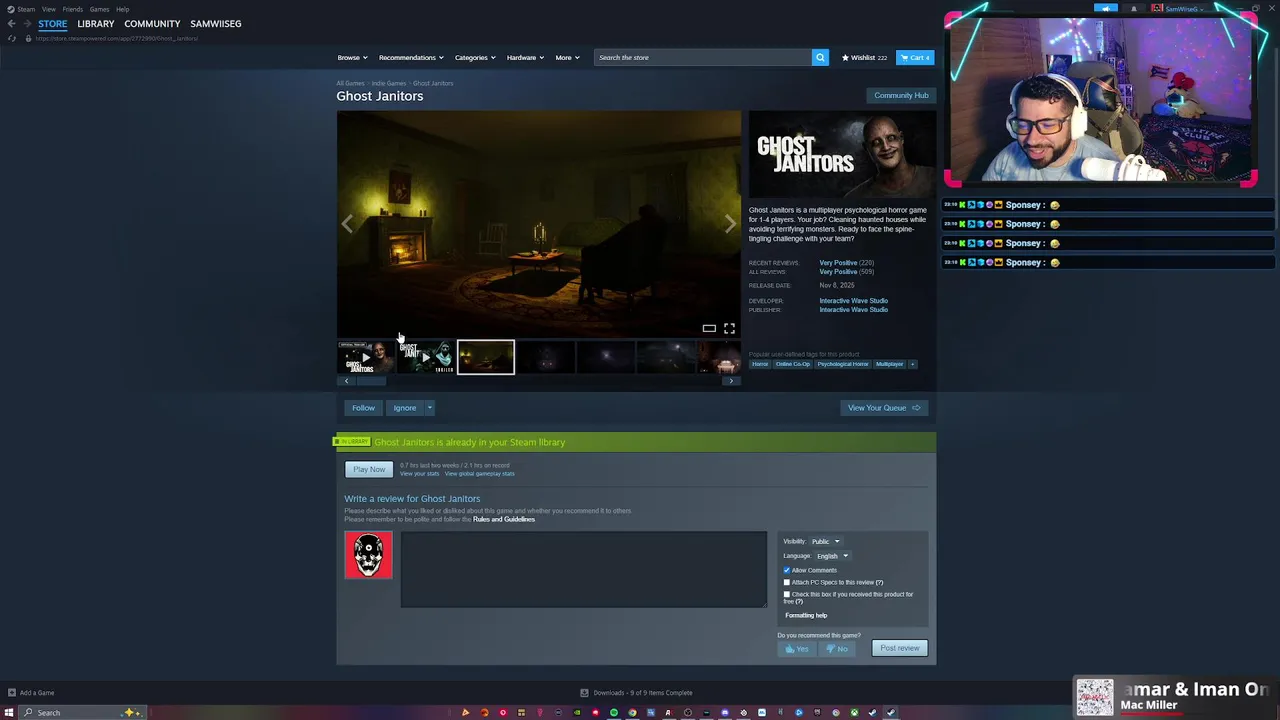
Task: Open the SAMWIISEG profile tab
Action: [x=216, y=23]
